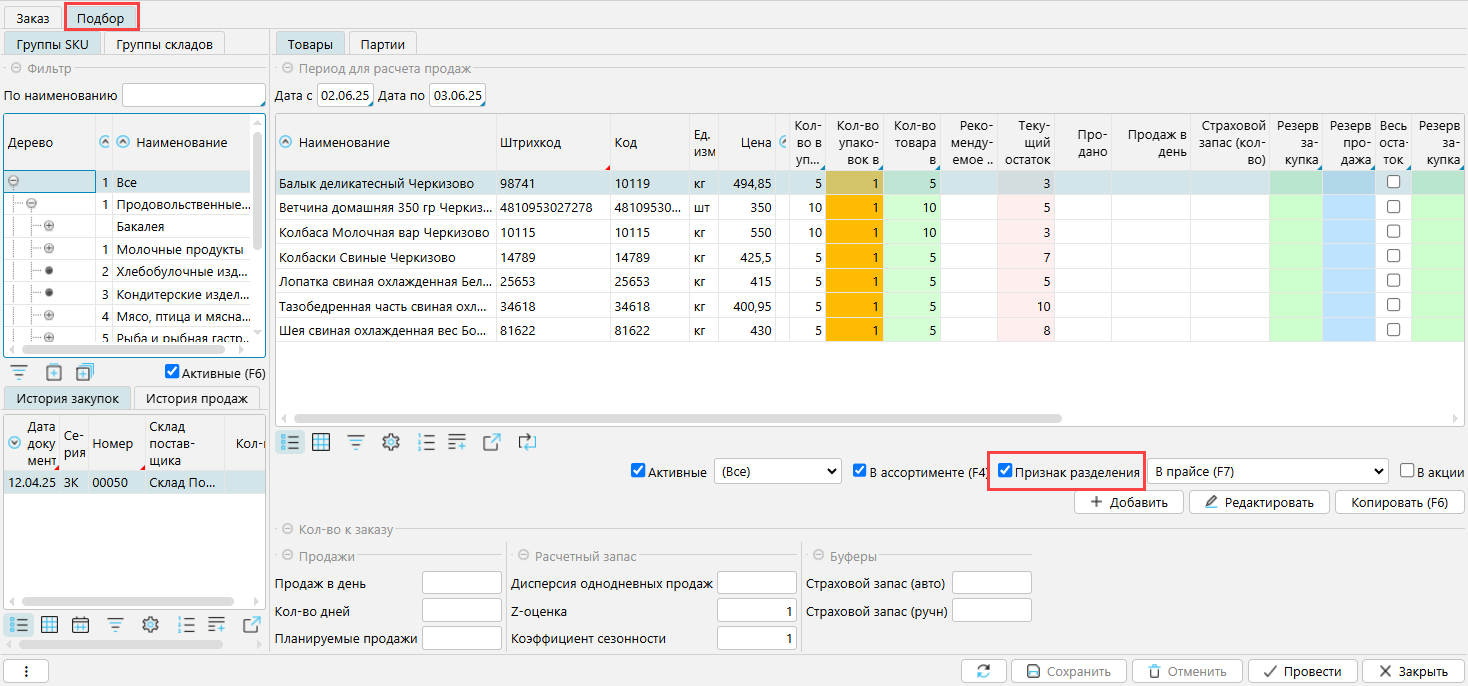
Task: Click products table horizontal scrollbar
Action: 677,419
